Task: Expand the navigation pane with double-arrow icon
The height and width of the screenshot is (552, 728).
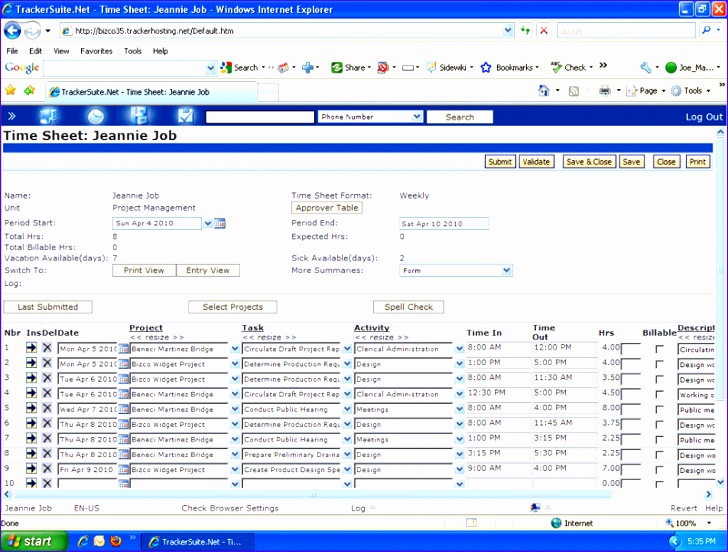Action: coord(12,116)
